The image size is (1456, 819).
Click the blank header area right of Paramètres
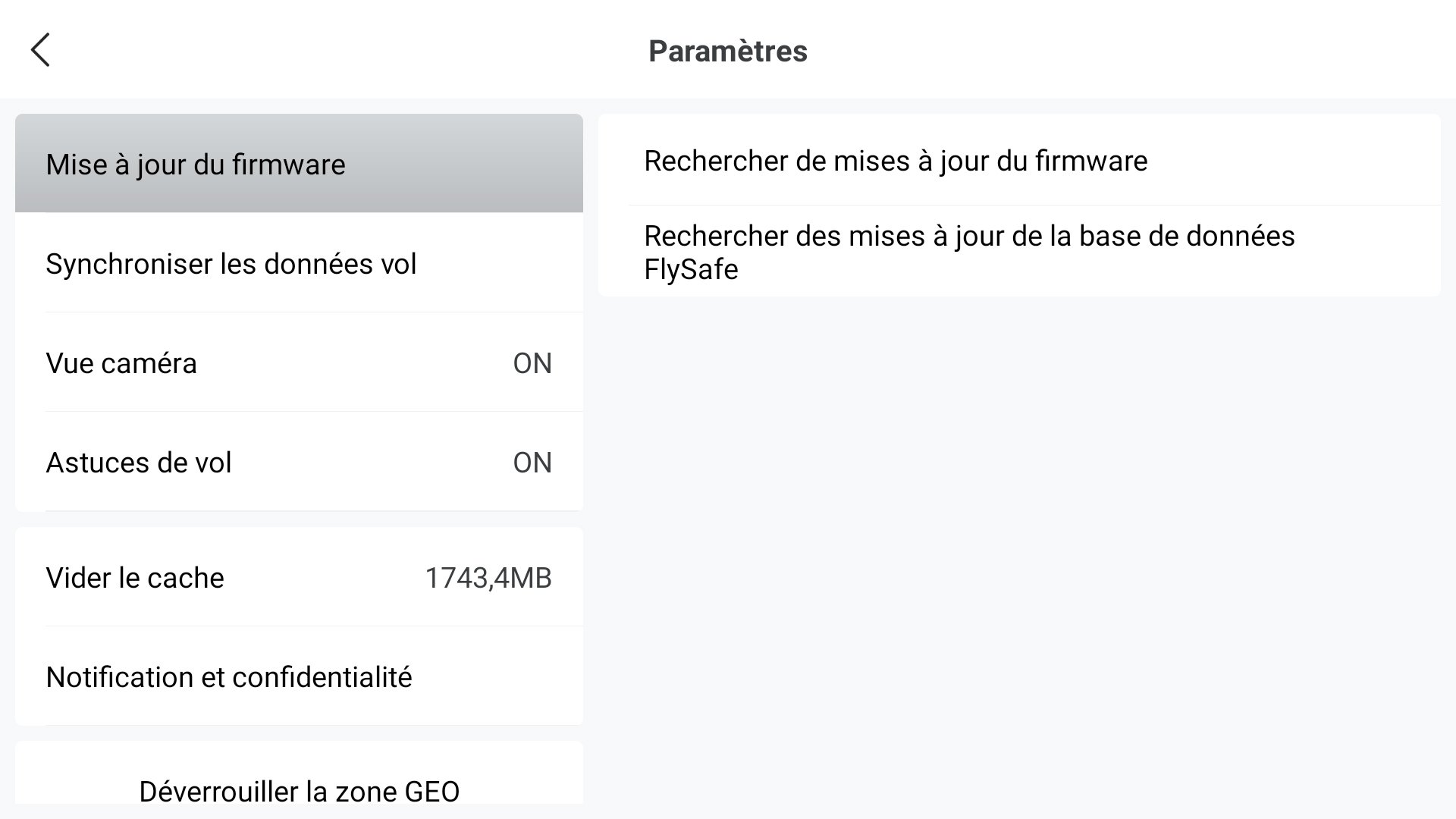(1130, 50)
